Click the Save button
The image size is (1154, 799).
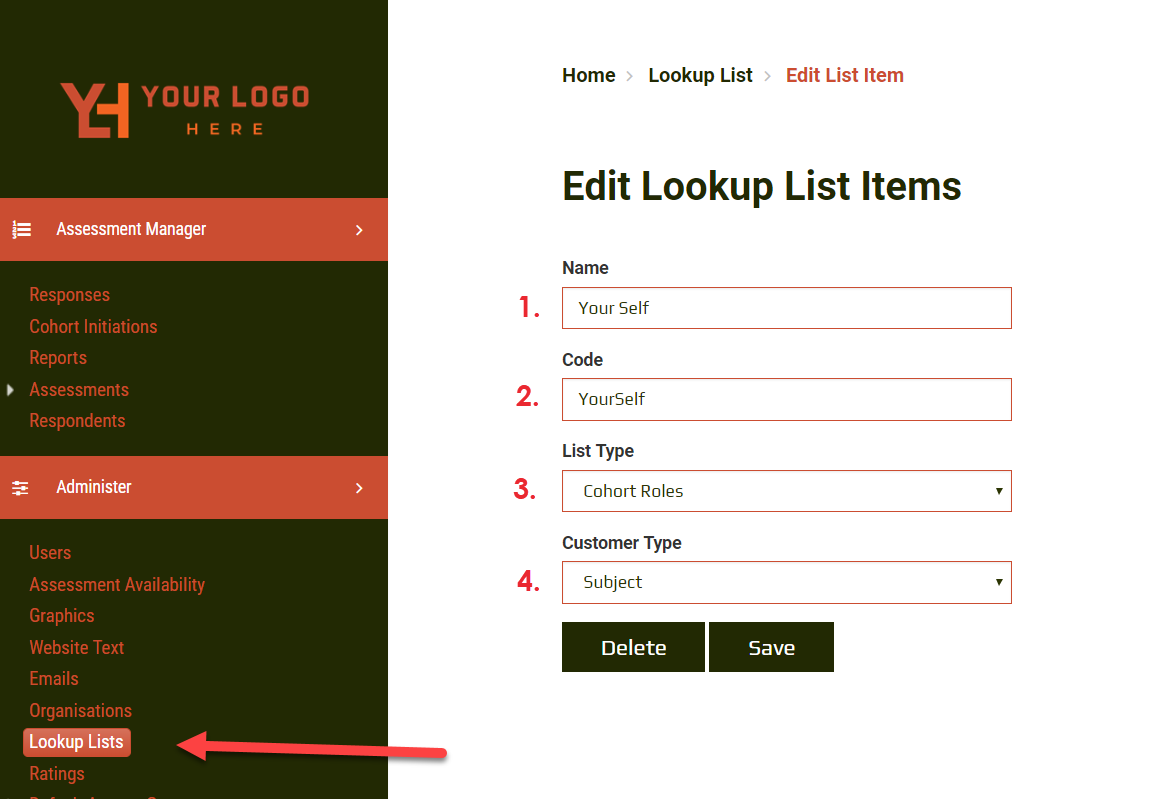pos(771,647)
